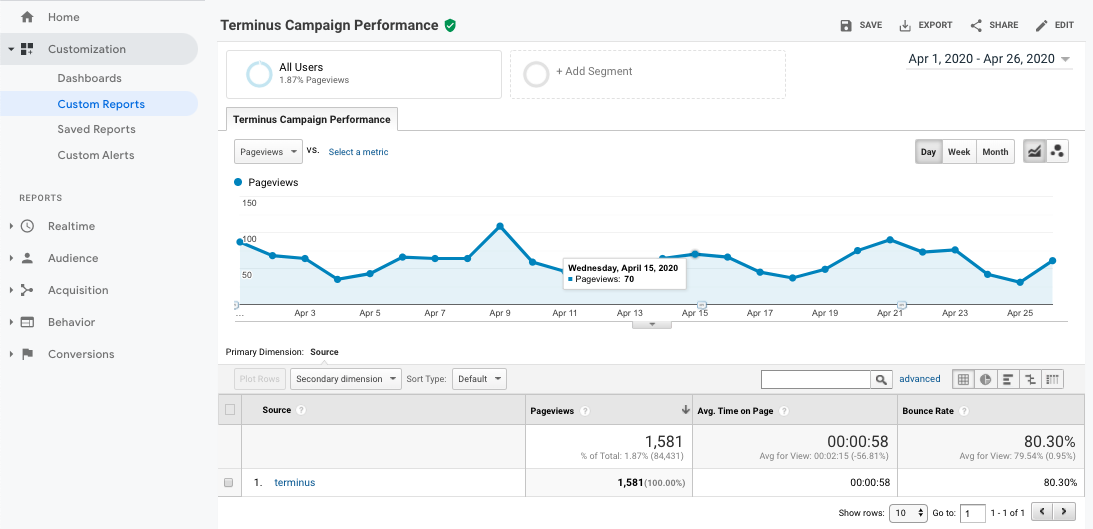Expand the Audience reports arrow

coord(11,259)
